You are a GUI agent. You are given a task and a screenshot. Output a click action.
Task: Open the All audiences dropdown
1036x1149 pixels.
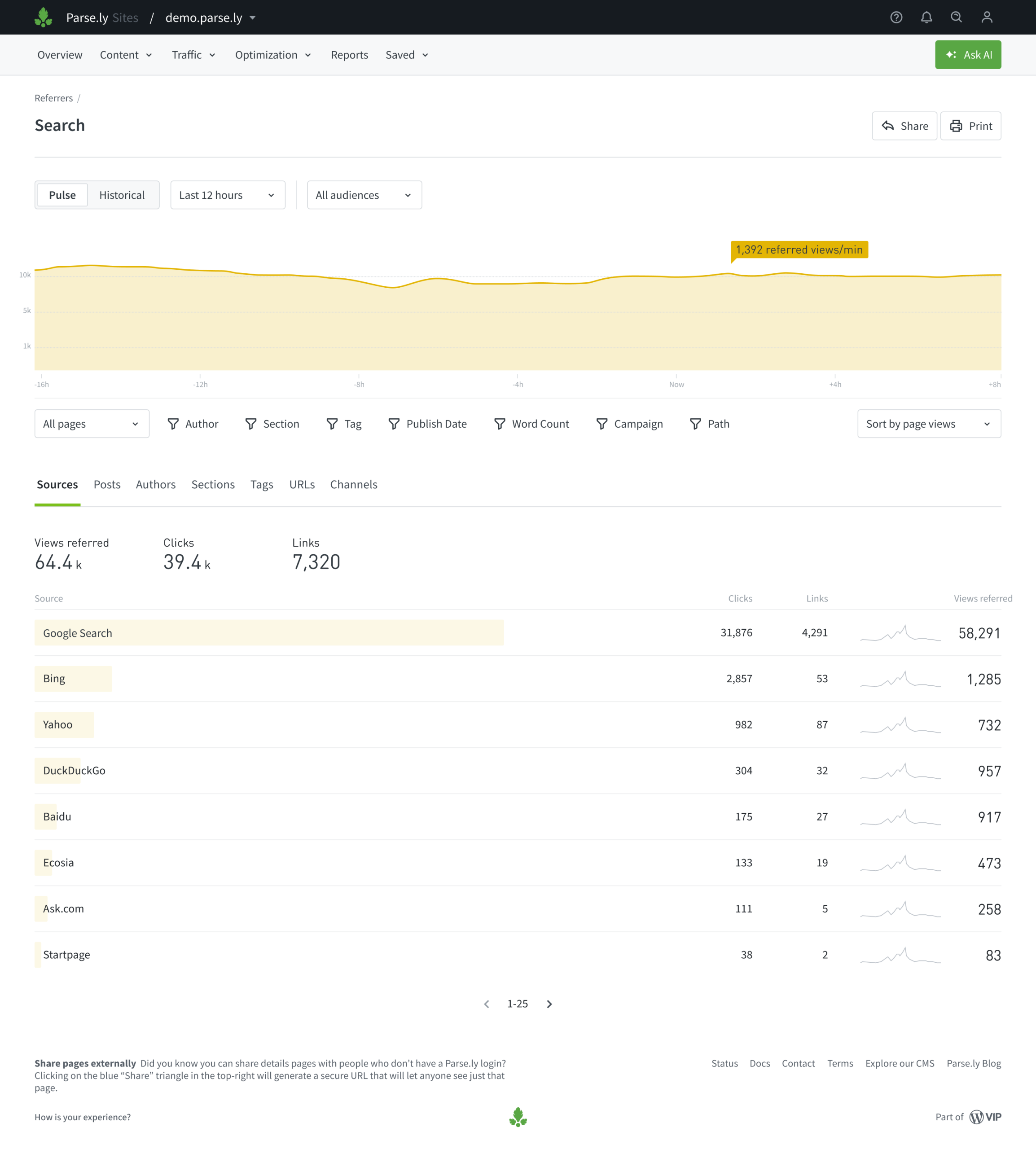point(364,195)
